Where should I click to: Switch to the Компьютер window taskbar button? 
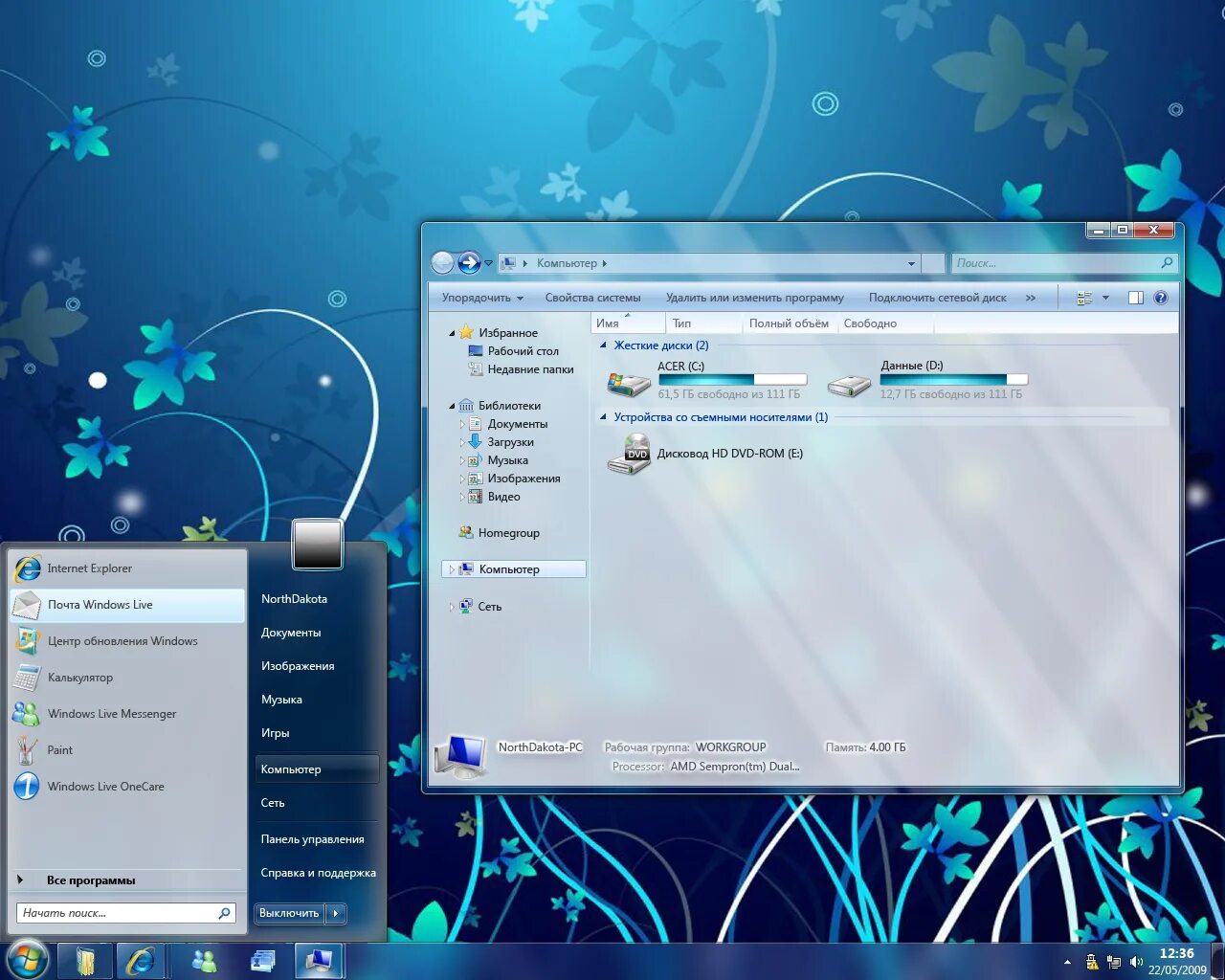pyautogui.click(x=318, y=961)
